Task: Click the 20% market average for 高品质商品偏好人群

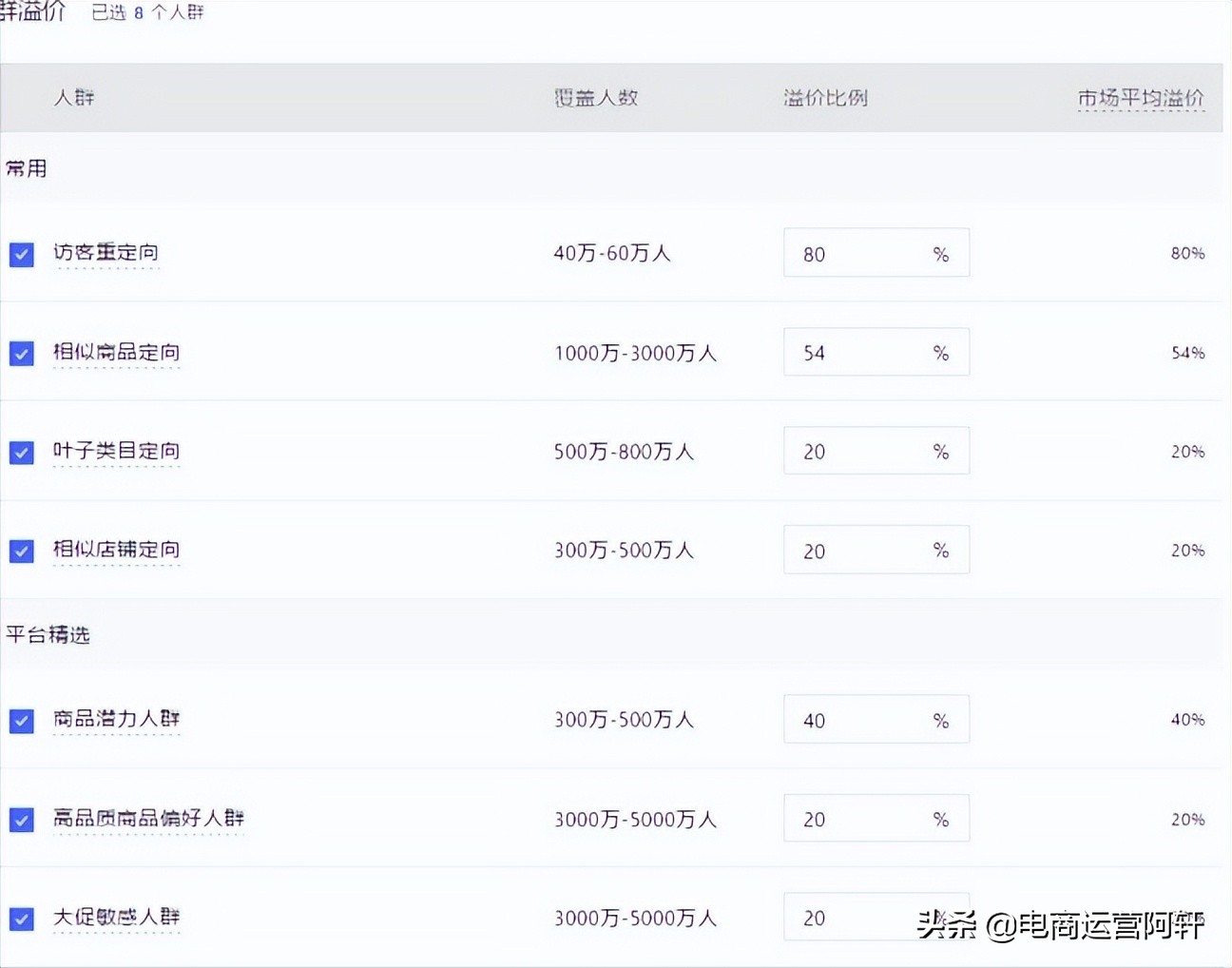Action: 1187,819
